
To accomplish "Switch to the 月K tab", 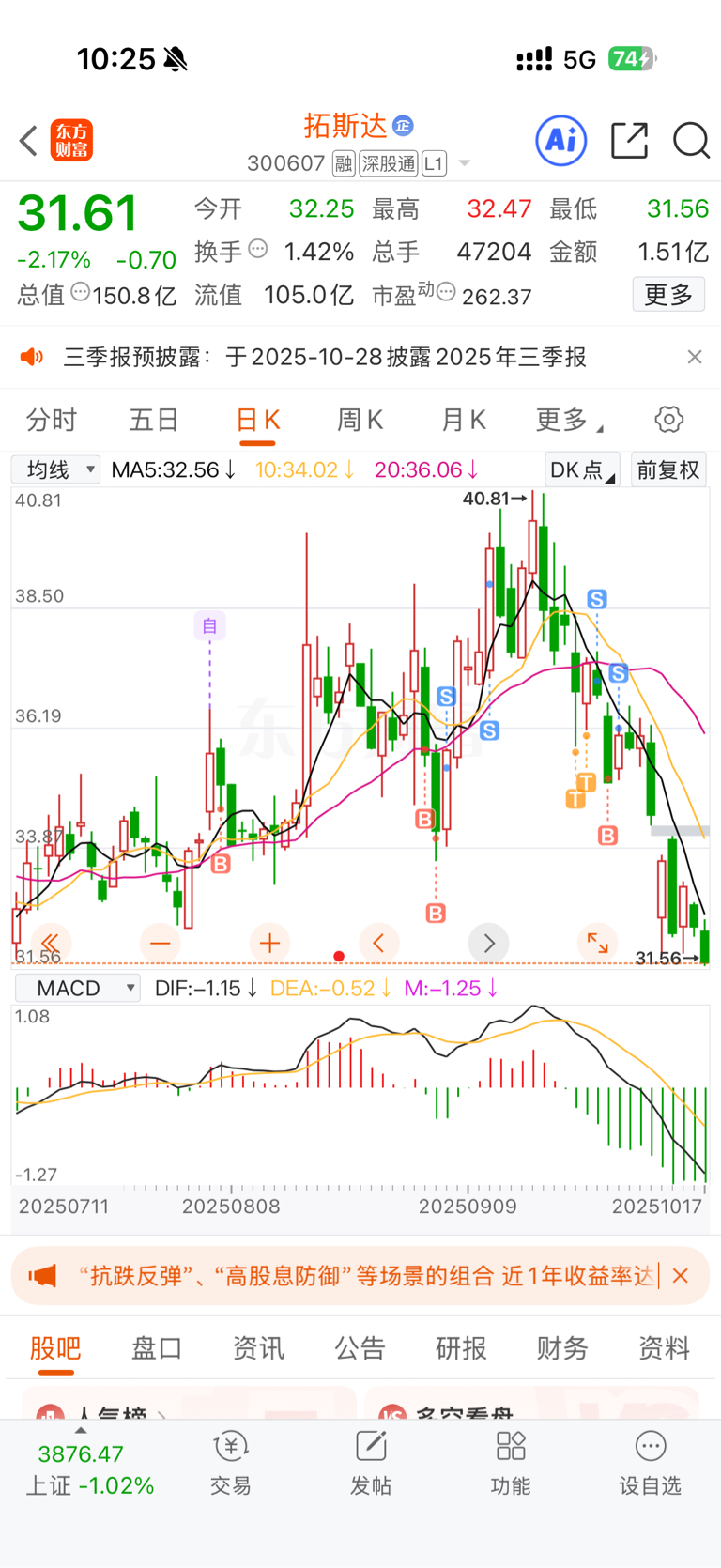I will (464, 420).
